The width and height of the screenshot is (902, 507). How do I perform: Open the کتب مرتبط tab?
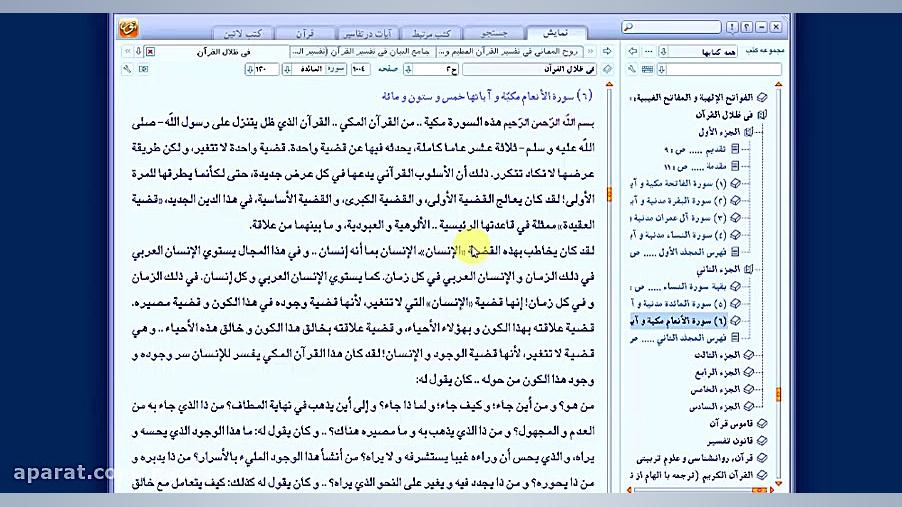(431, 33)
